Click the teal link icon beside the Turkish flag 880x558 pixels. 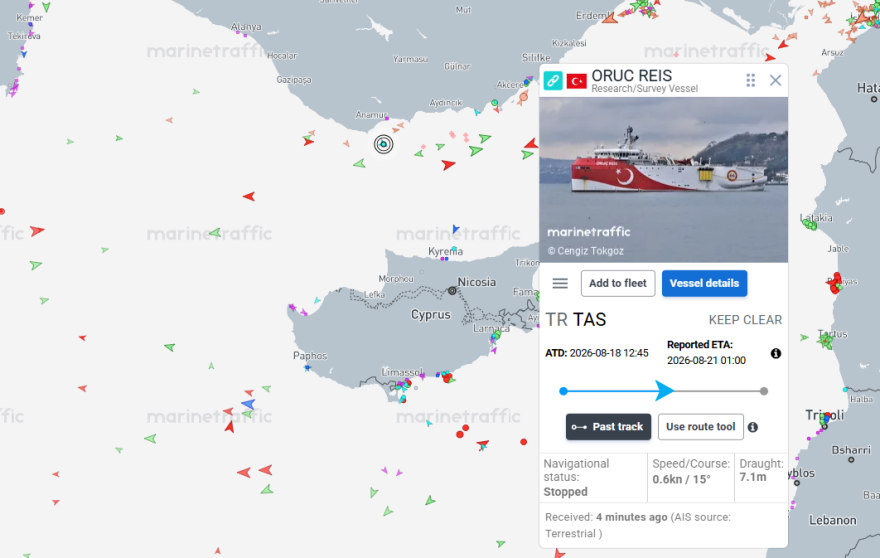[552, 81]
